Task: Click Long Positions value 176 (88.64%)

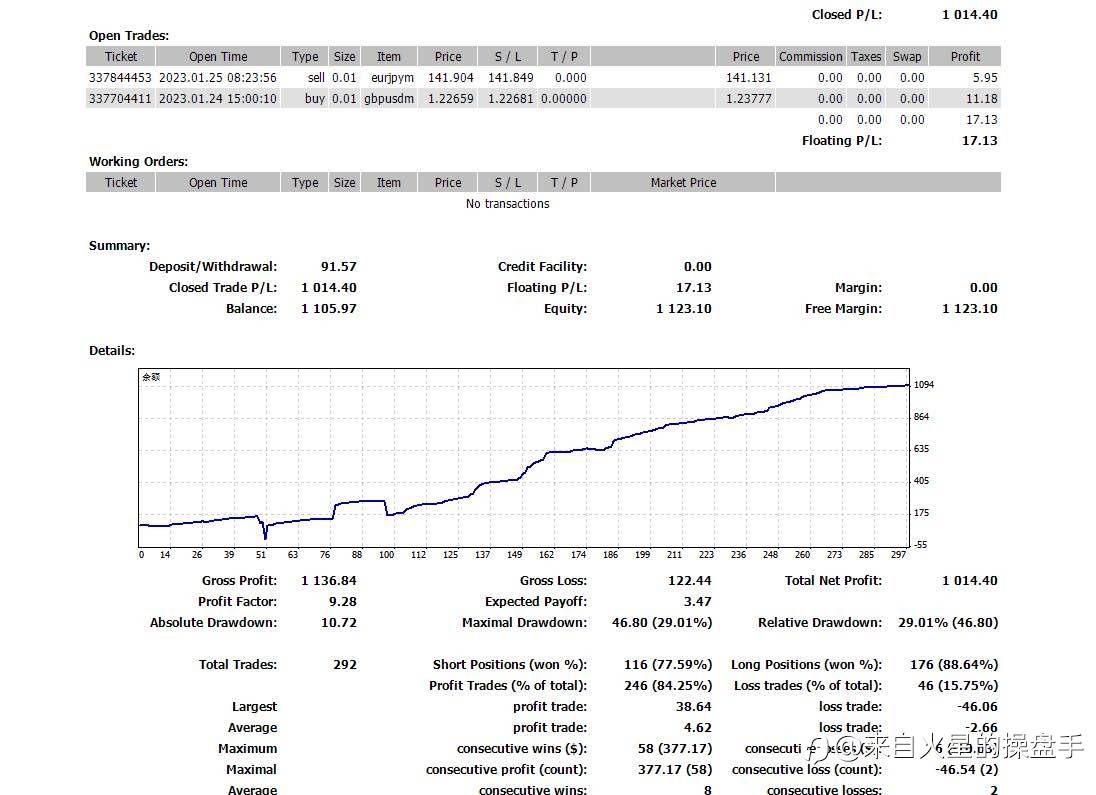Action: click(954, 664)
